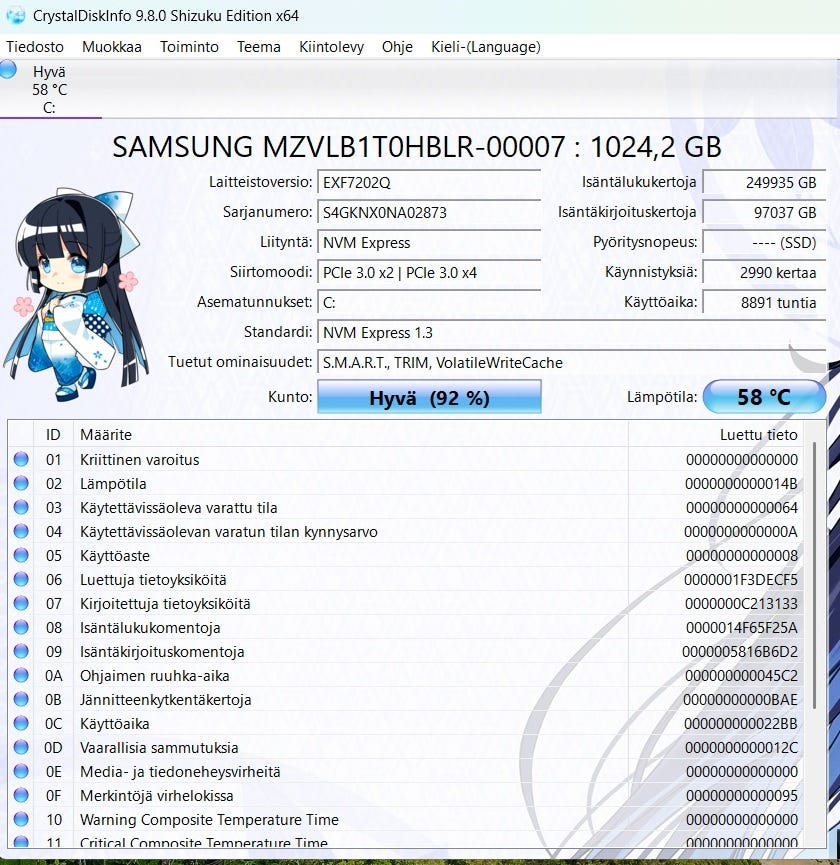The height and width of the screenshot is (865, 840).
Task: Click the Isäntäkirjoituskertoja value 97037 GB
Action: (764, 212)
